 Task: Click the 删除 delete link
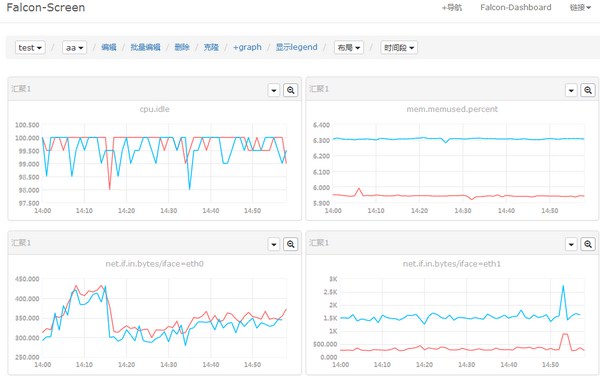[x=182, y=47]
